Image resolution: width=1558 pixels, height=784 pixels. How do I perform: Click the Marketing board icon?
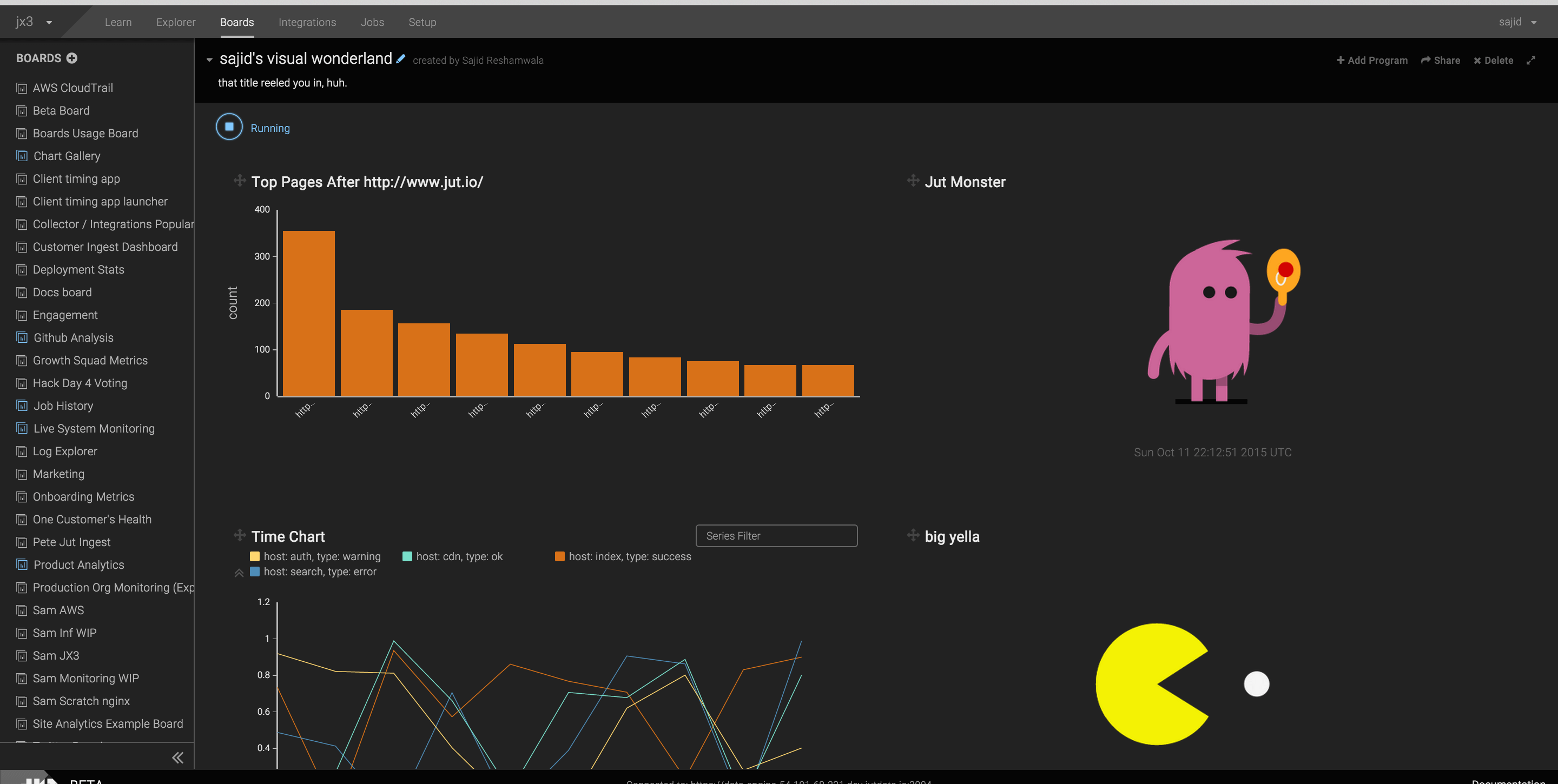tap(22, 475)
